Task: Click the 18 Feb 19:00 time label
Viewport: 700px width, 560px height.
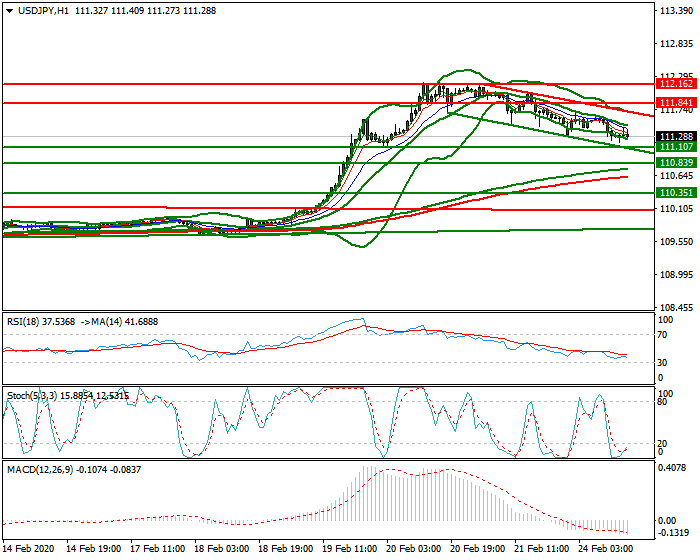Action: [x=286, y=548]
